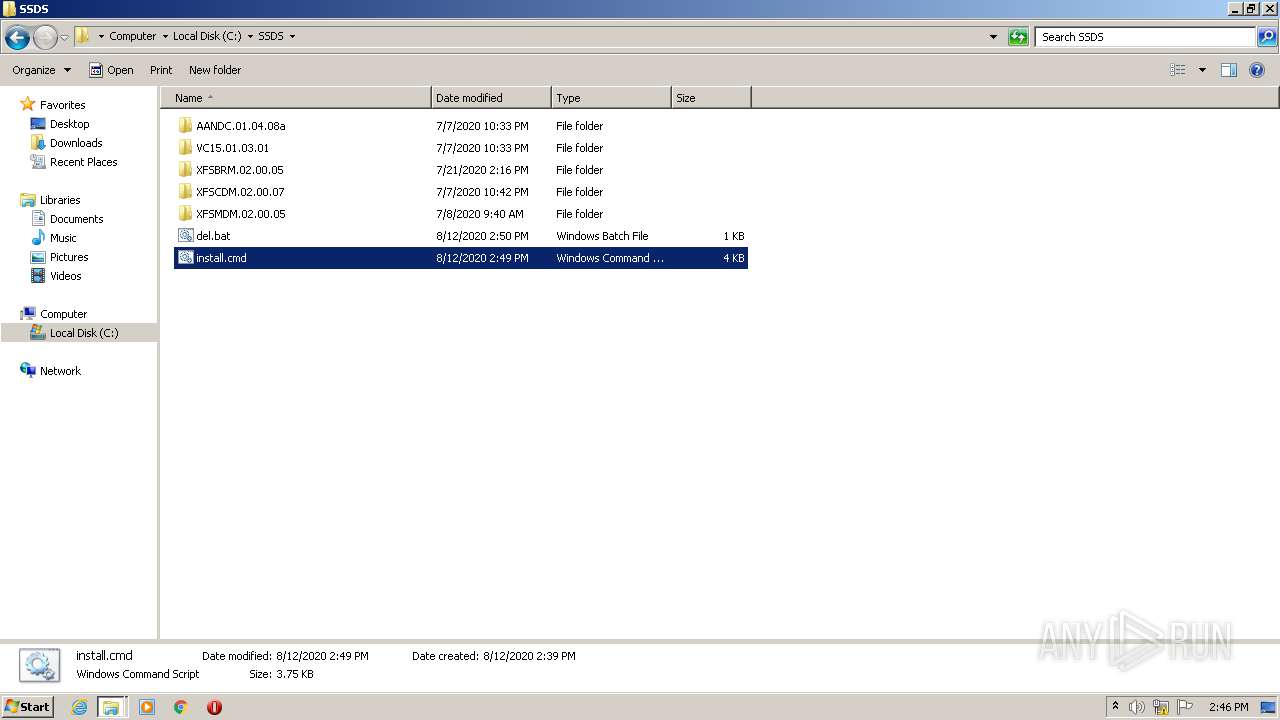Click the del.bat file name
This screenshot has width=1280, height=720.
(x=213, y=236)
